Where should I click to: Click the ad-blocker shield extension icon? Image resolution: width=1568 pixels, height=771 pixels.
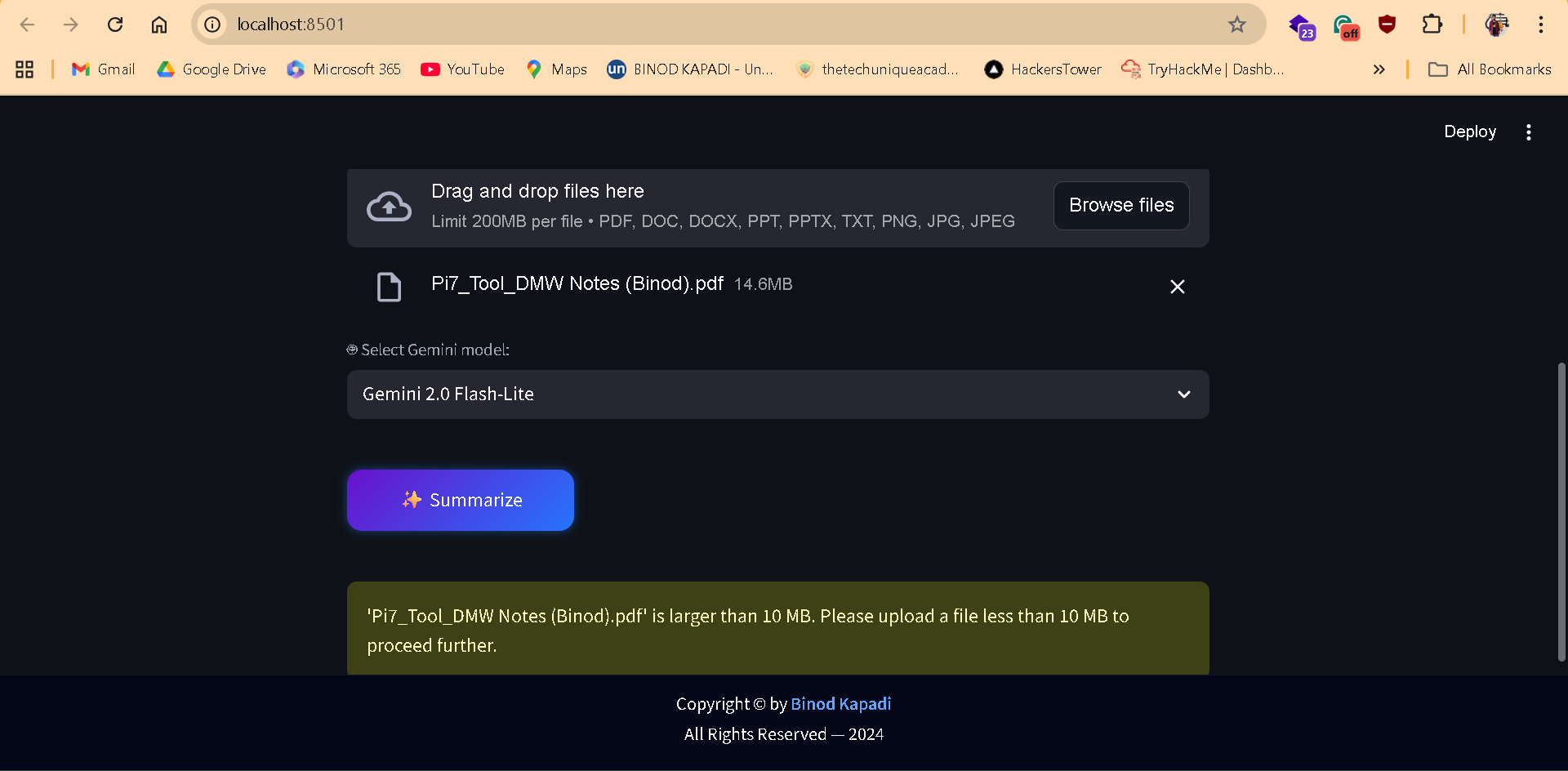[1388, 25]
